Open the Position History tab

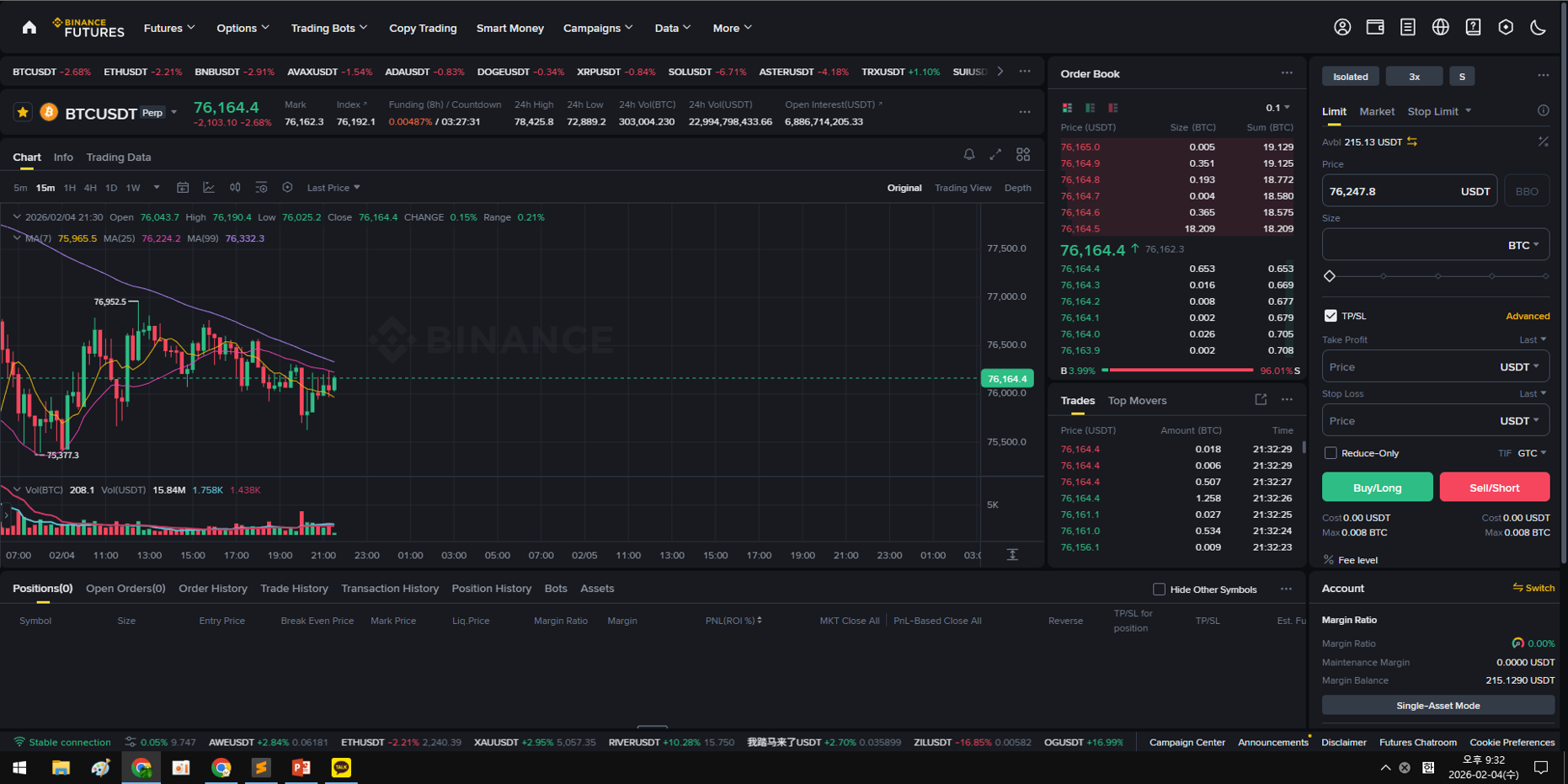click(492, 589)
